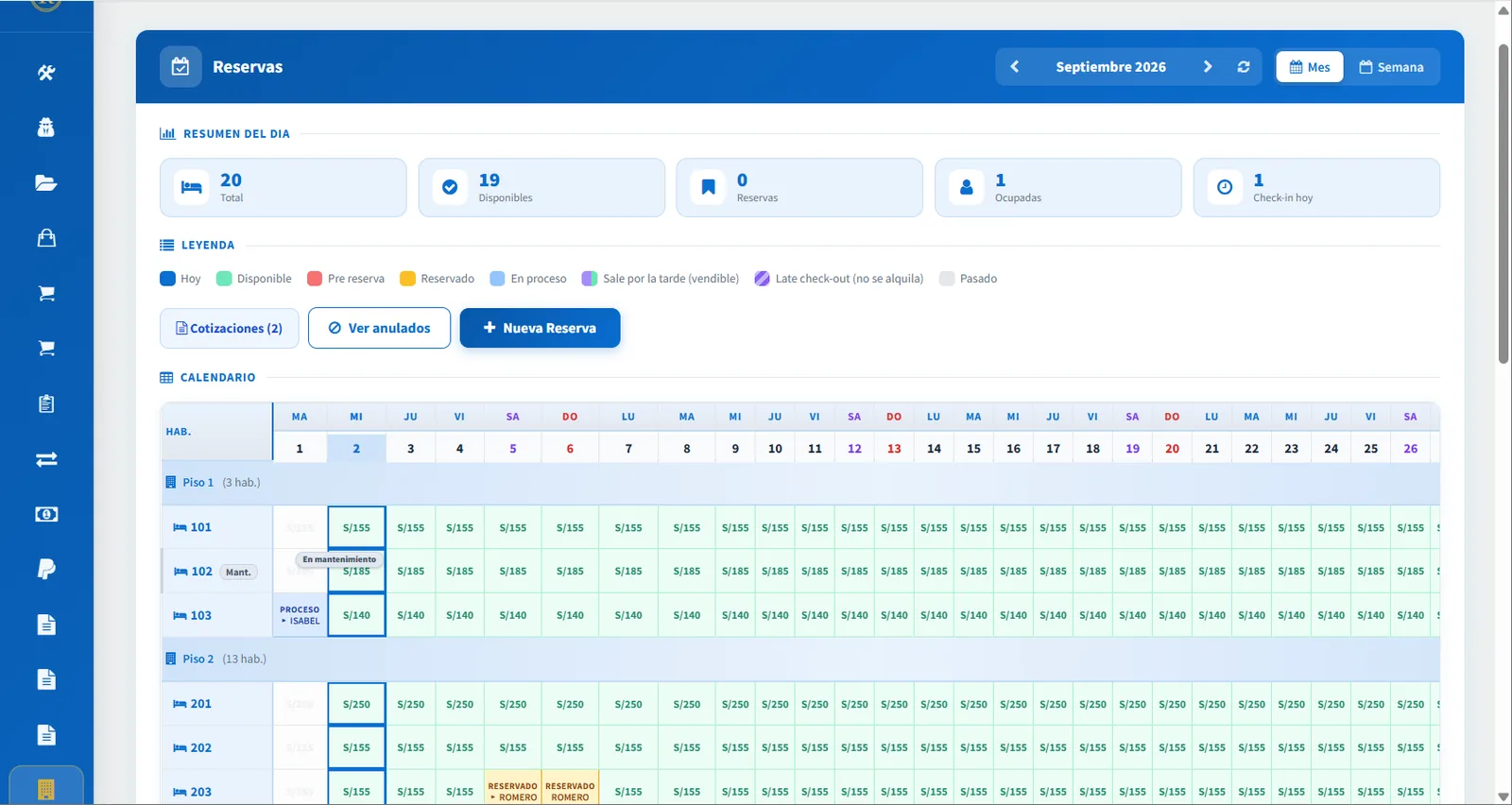1512x805 pixels.
Task: Click the list icon next to Leyenda
Action: coord(166,246)
